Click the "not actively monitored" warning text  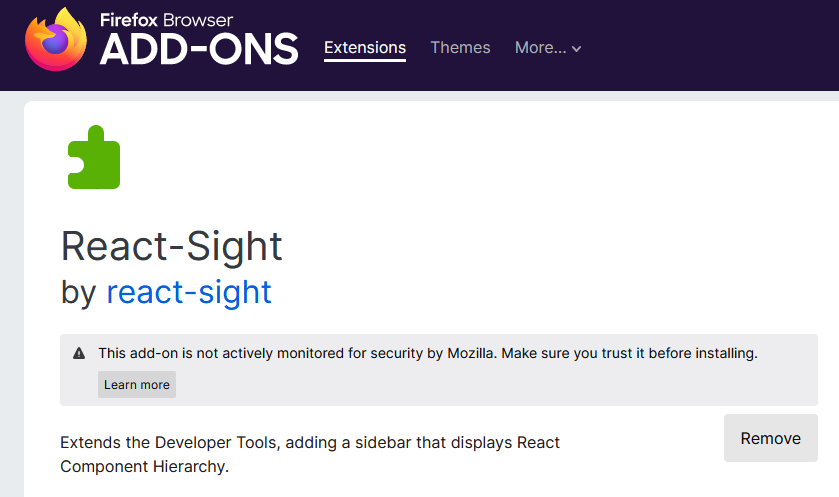[428, 353]
